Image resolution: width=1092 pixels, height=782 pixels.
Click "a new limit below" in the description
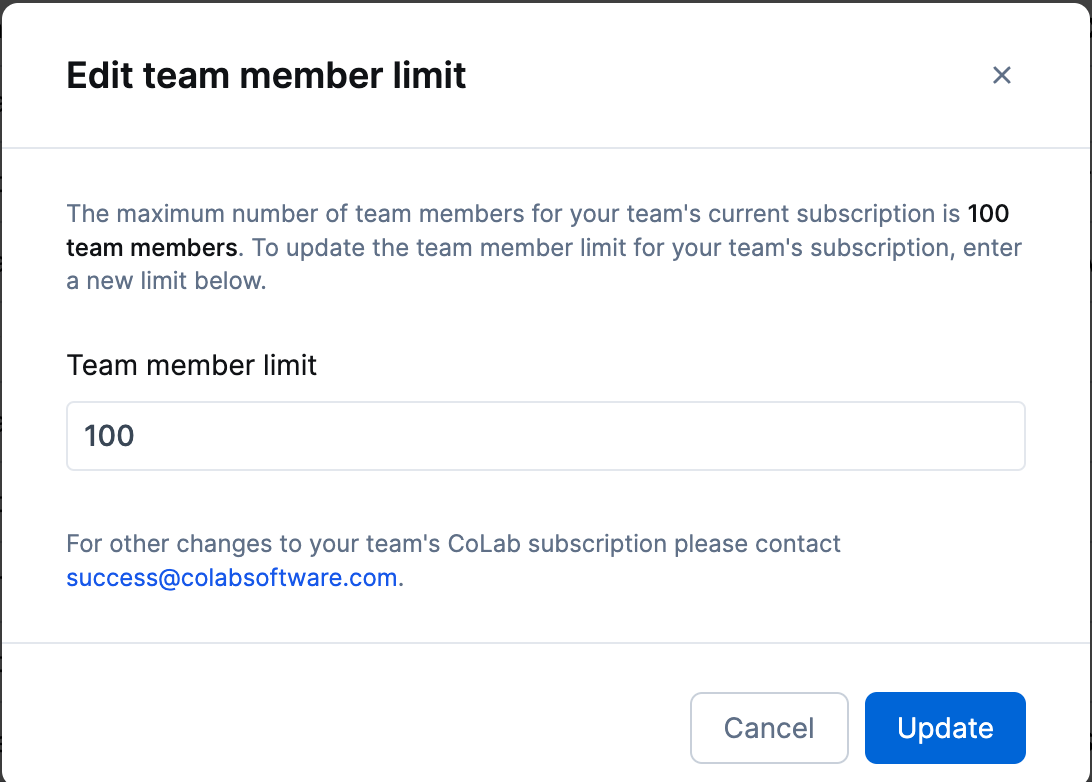pyautogui.click(x=166, y=281)
